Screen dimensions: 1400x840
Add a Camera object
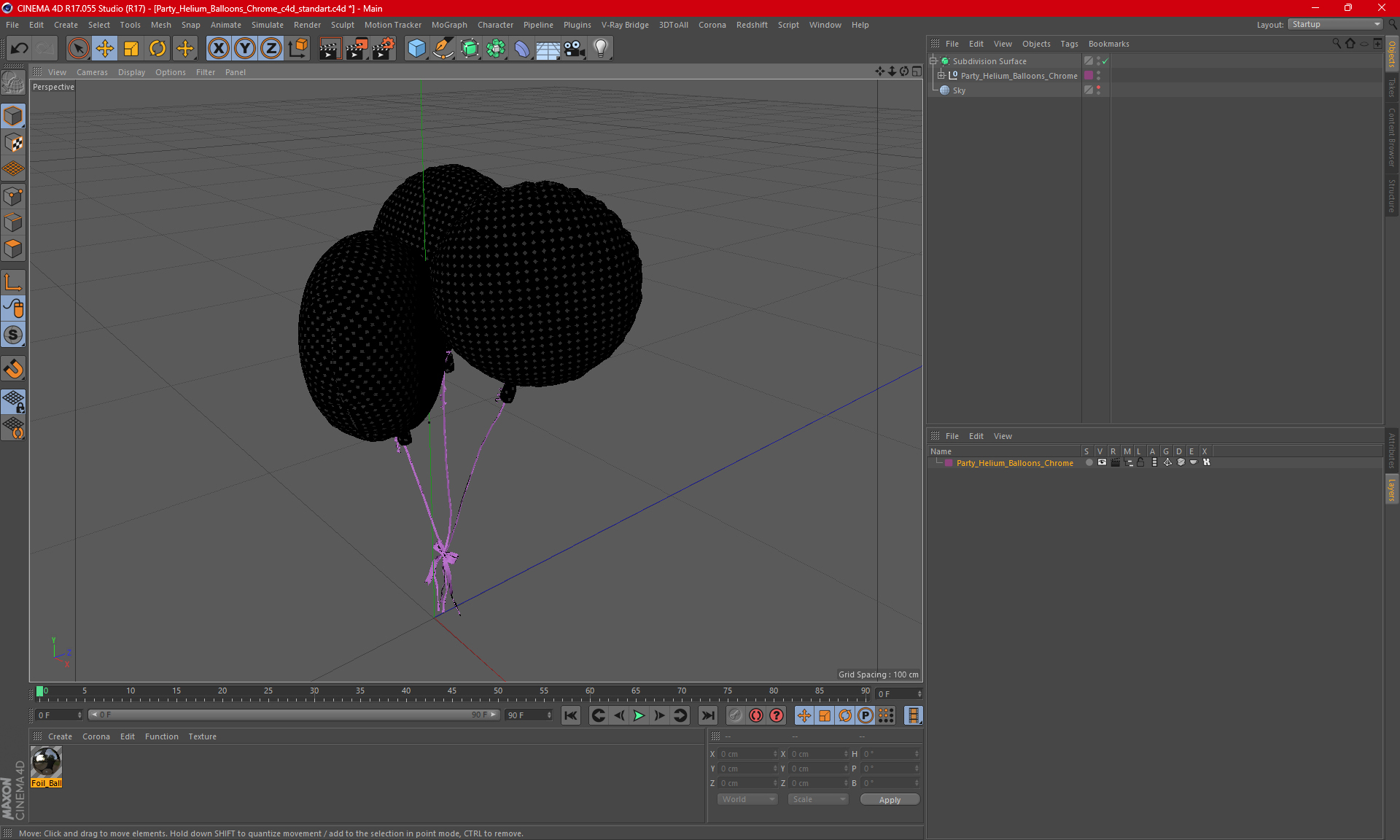[575, 48]
